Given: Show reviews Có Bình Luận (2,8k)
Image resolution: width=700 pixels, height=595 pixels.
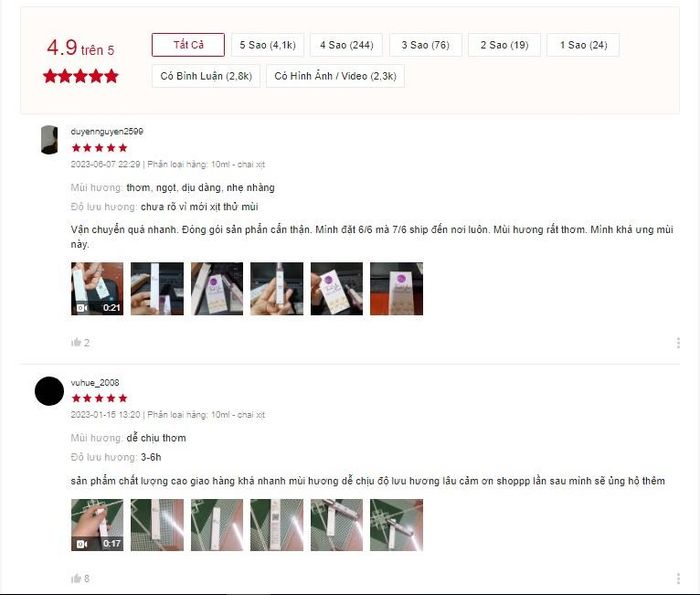Looking at the screenshot, I should pyautogui.click(x=206, y=76).
